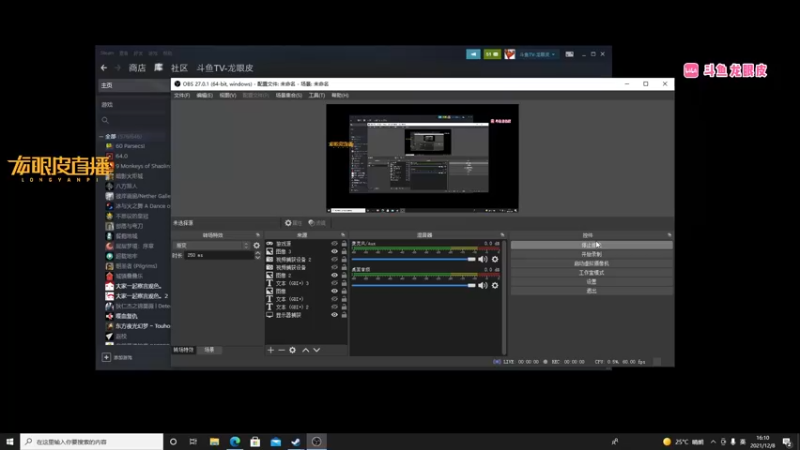Pop out the 转场特效 dock panel
This screenshot has height=450, width=800.
[258, 235]
